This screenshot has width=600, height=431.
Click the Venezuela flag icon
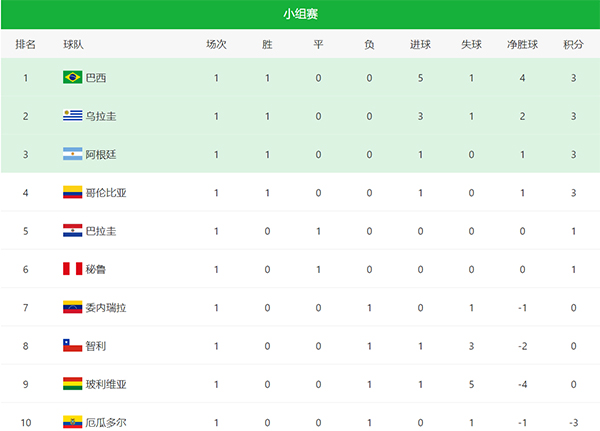pos(72,307)
